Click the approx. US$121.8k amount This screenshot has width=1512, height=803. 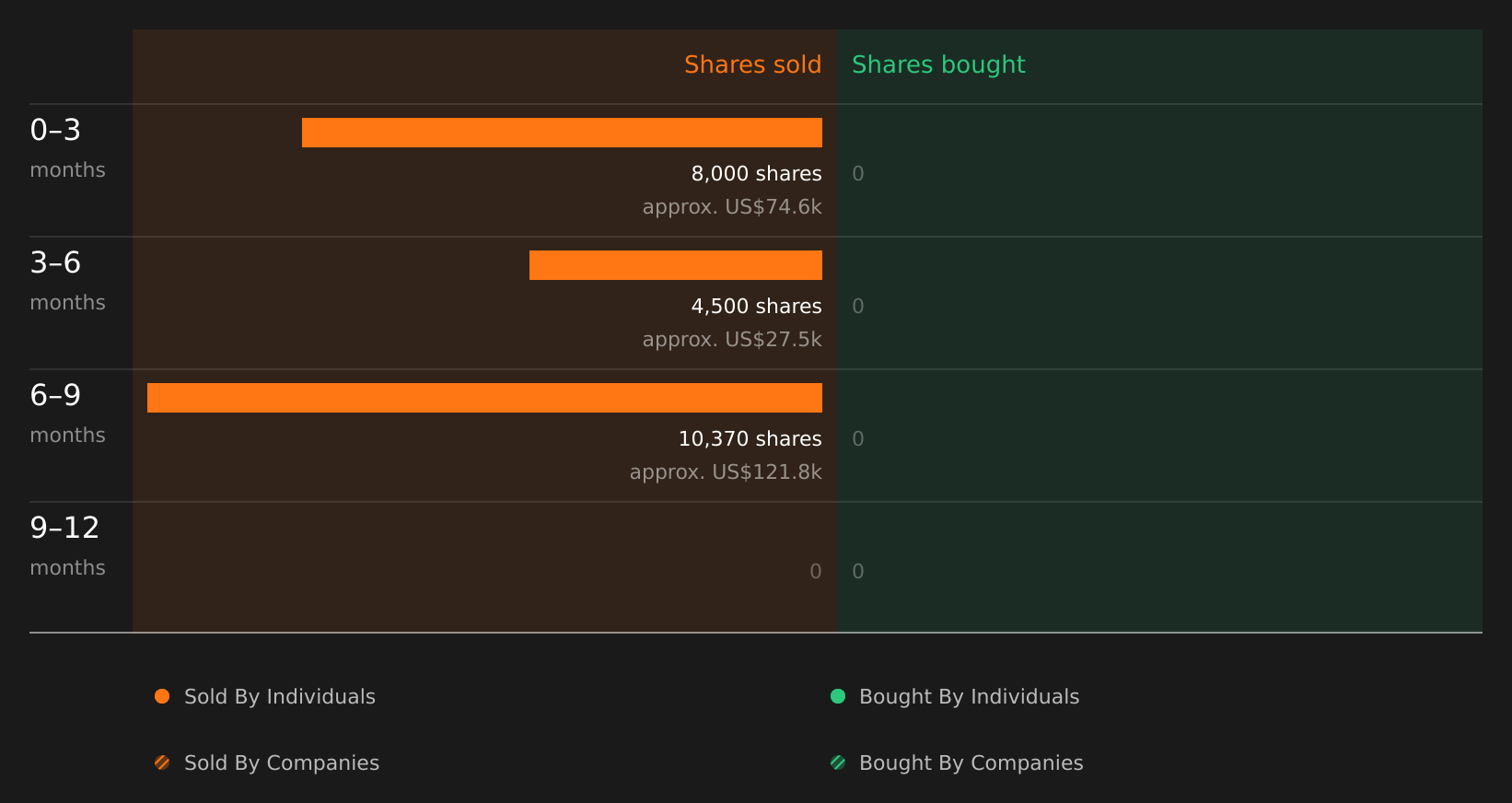tap(726, 472)
